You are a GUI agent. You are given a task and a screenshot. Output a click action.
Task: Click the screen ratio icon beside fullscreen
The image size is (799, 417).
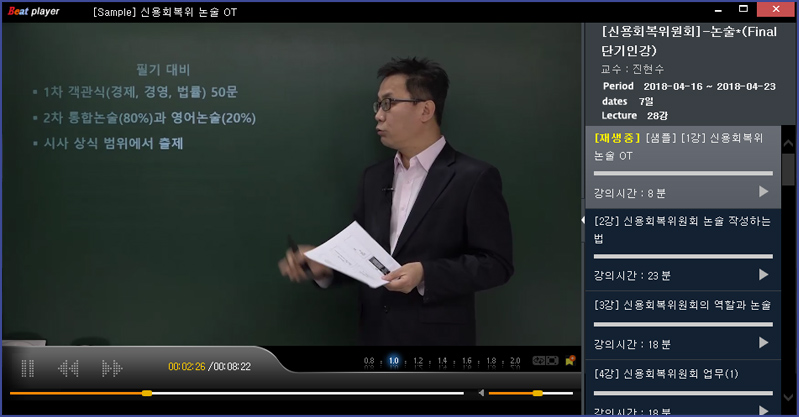point(539,360)
